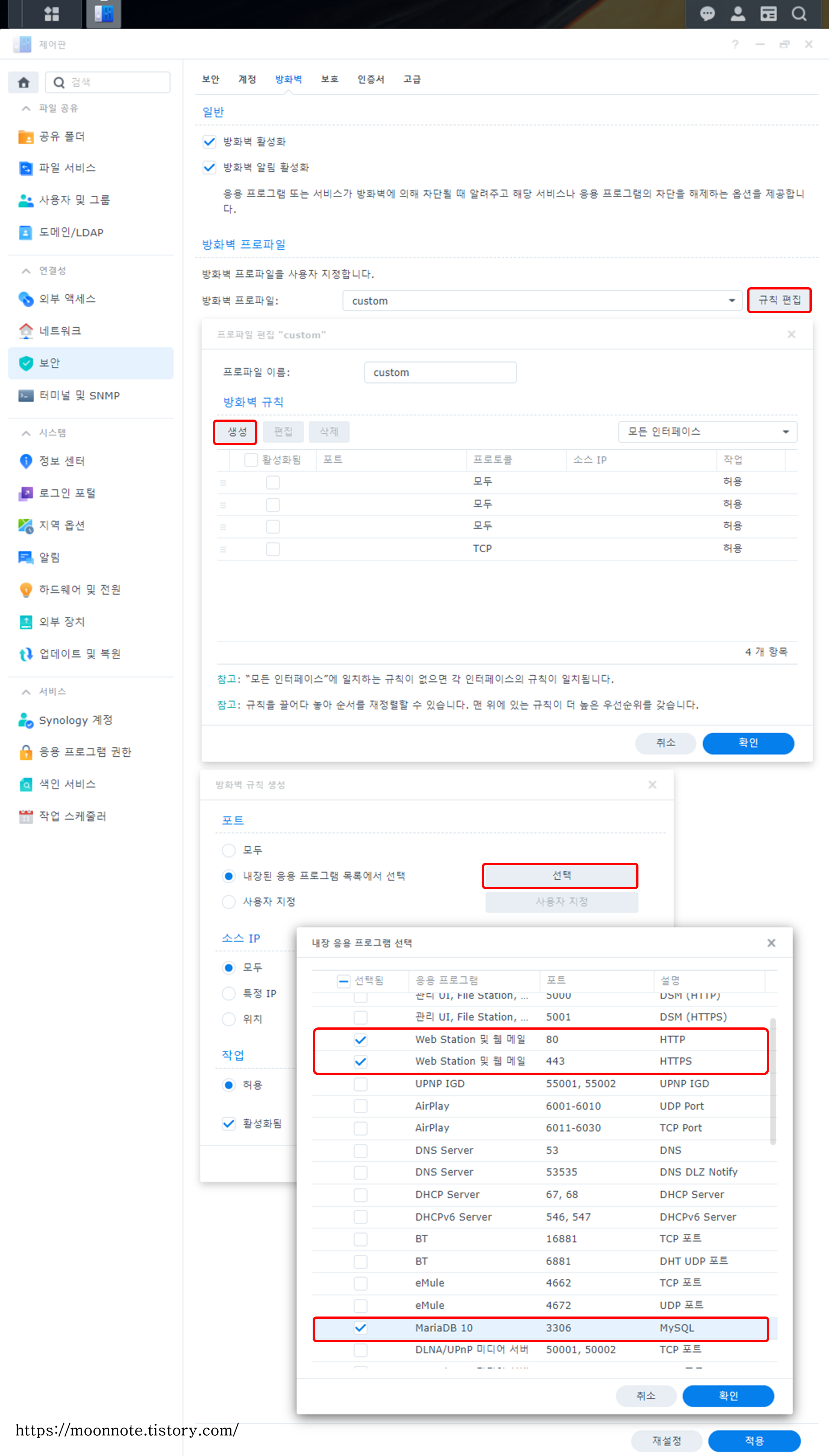Switch to the 인증서 tab
Viewport: 829px width, 1456px height.
point(370,79)
